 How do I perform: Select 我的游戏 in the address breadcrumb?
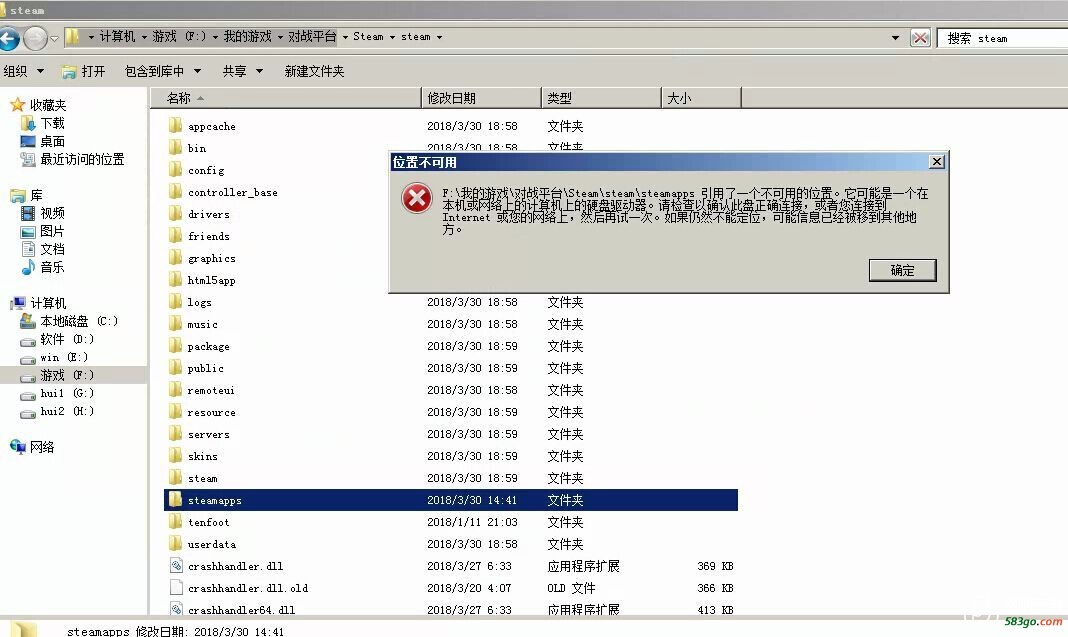tap(247, 37)
